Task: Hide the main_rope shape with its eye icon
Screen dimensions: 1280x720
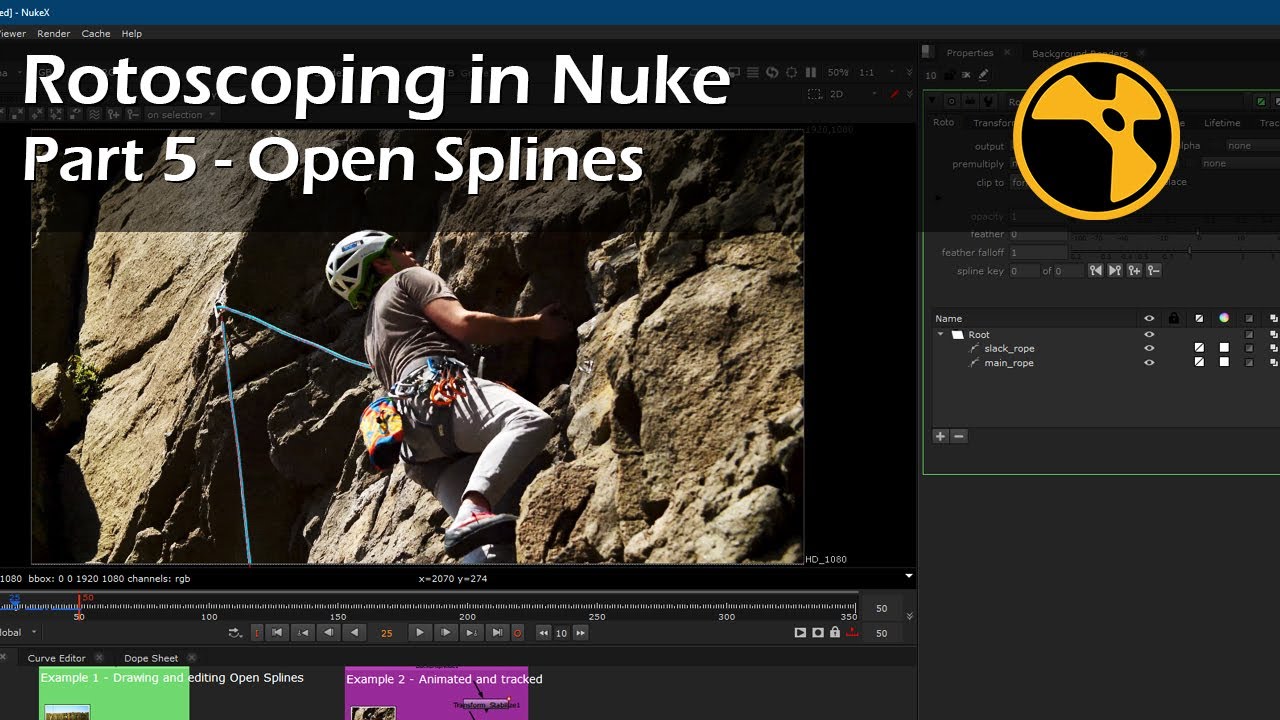Action: click(x=1149, y=363)
